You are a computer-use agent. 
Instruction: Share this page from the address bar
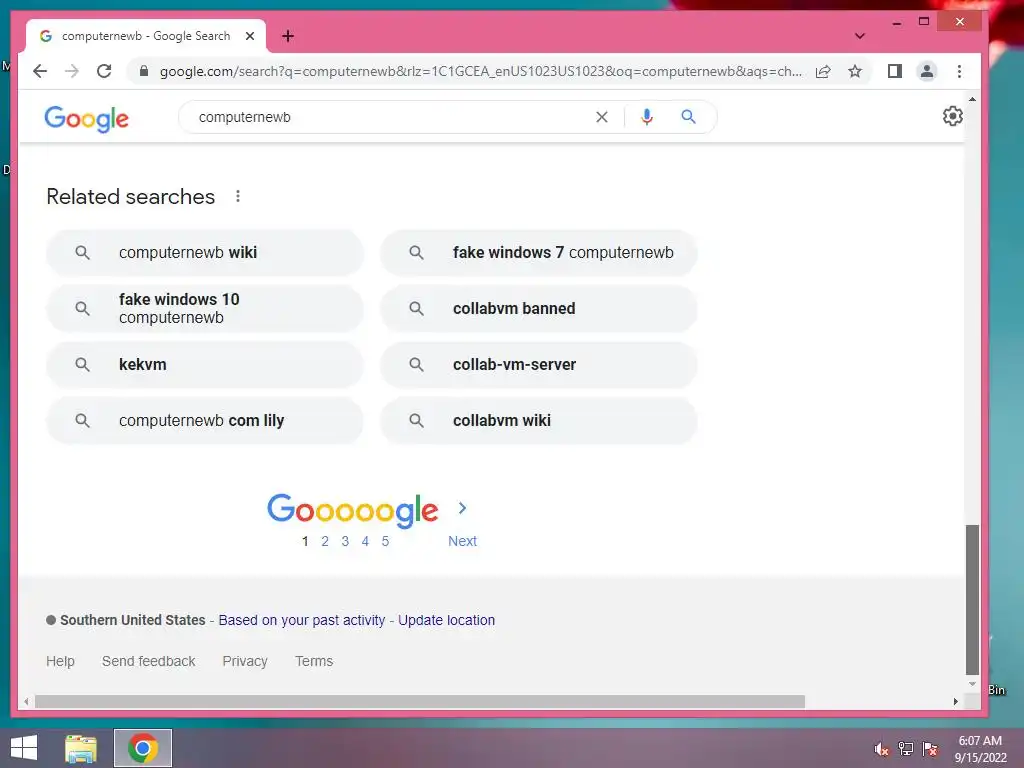(823, 71)
